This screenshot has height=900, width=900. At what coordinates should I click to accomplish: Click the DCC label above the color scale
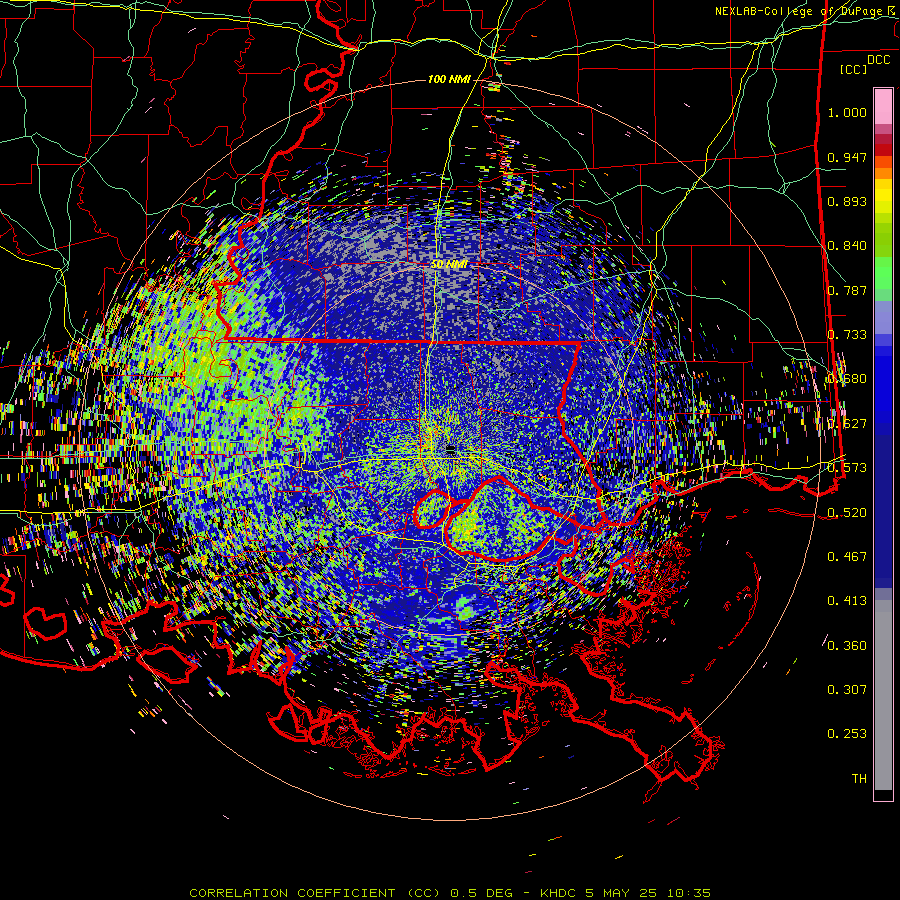pyautogui.click(x=878, y=60)
